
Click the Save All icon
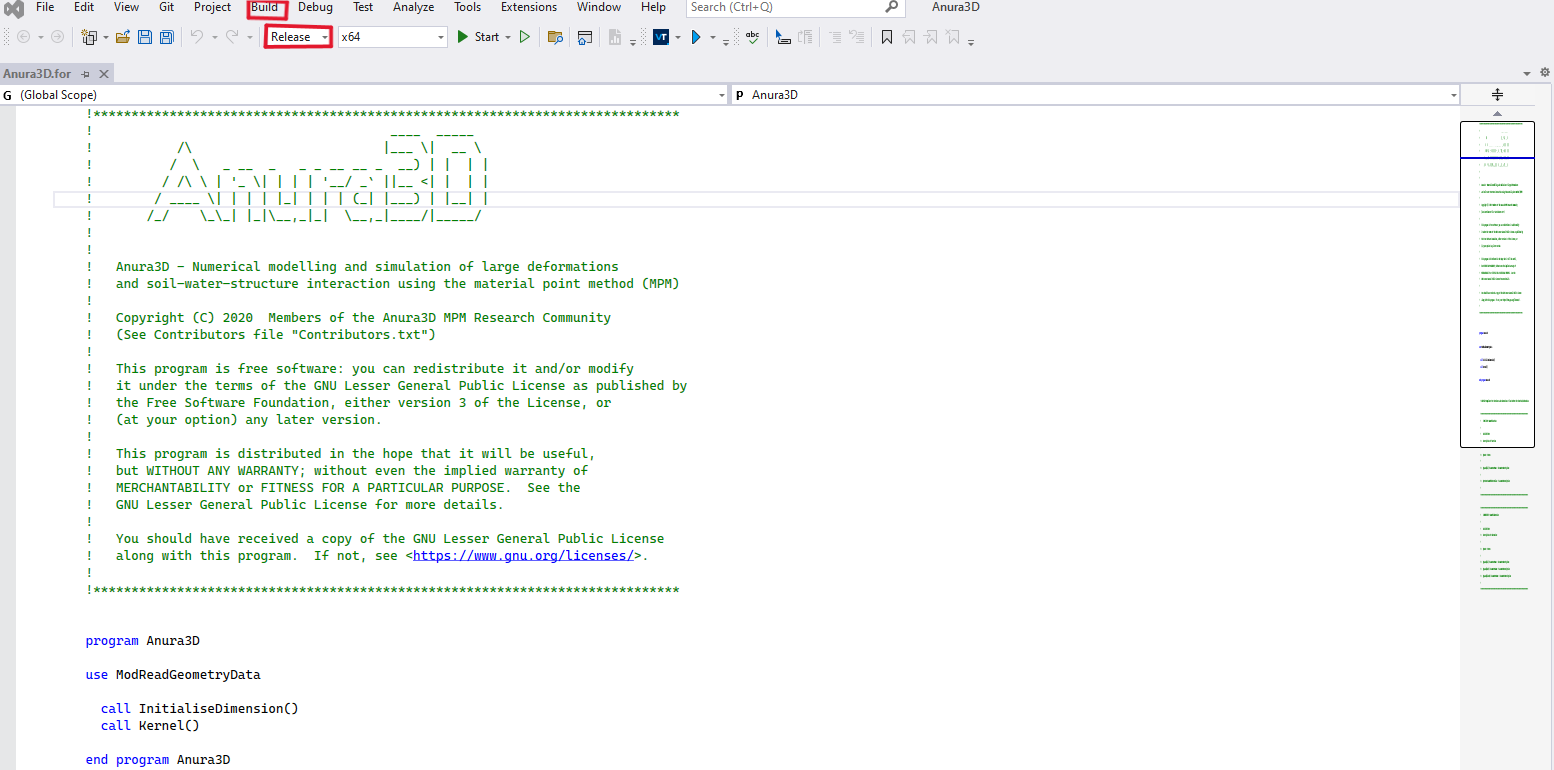[x=166, y=36]
